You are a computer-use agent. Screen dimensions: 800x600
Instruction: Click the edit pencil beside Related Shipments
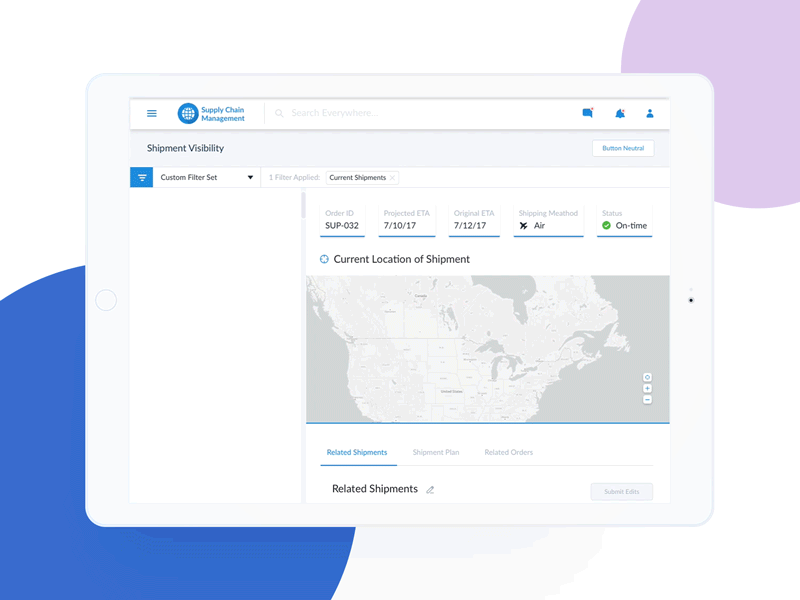click(431, 489)
